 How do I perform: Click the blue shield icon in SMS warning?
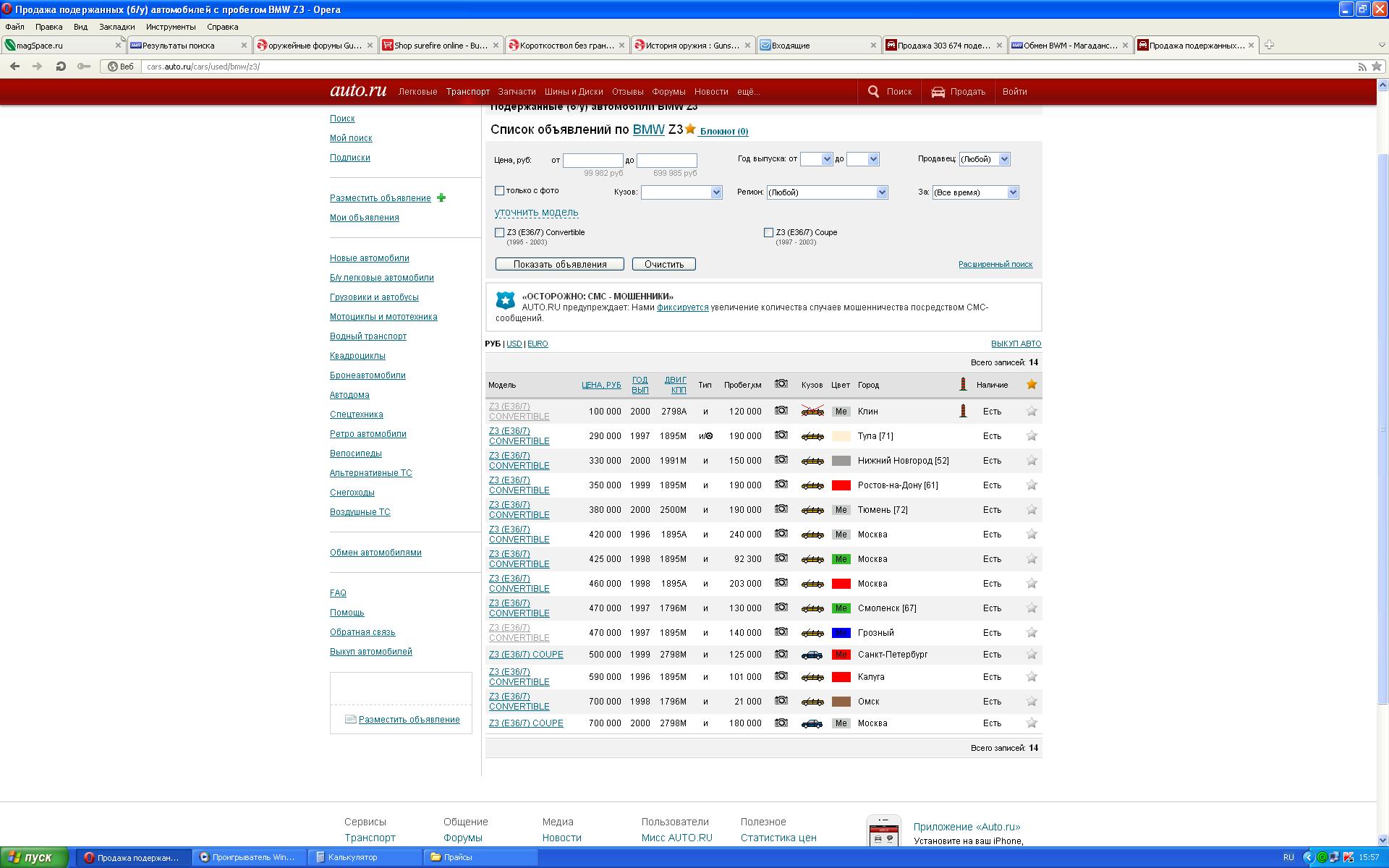point(505,300)
